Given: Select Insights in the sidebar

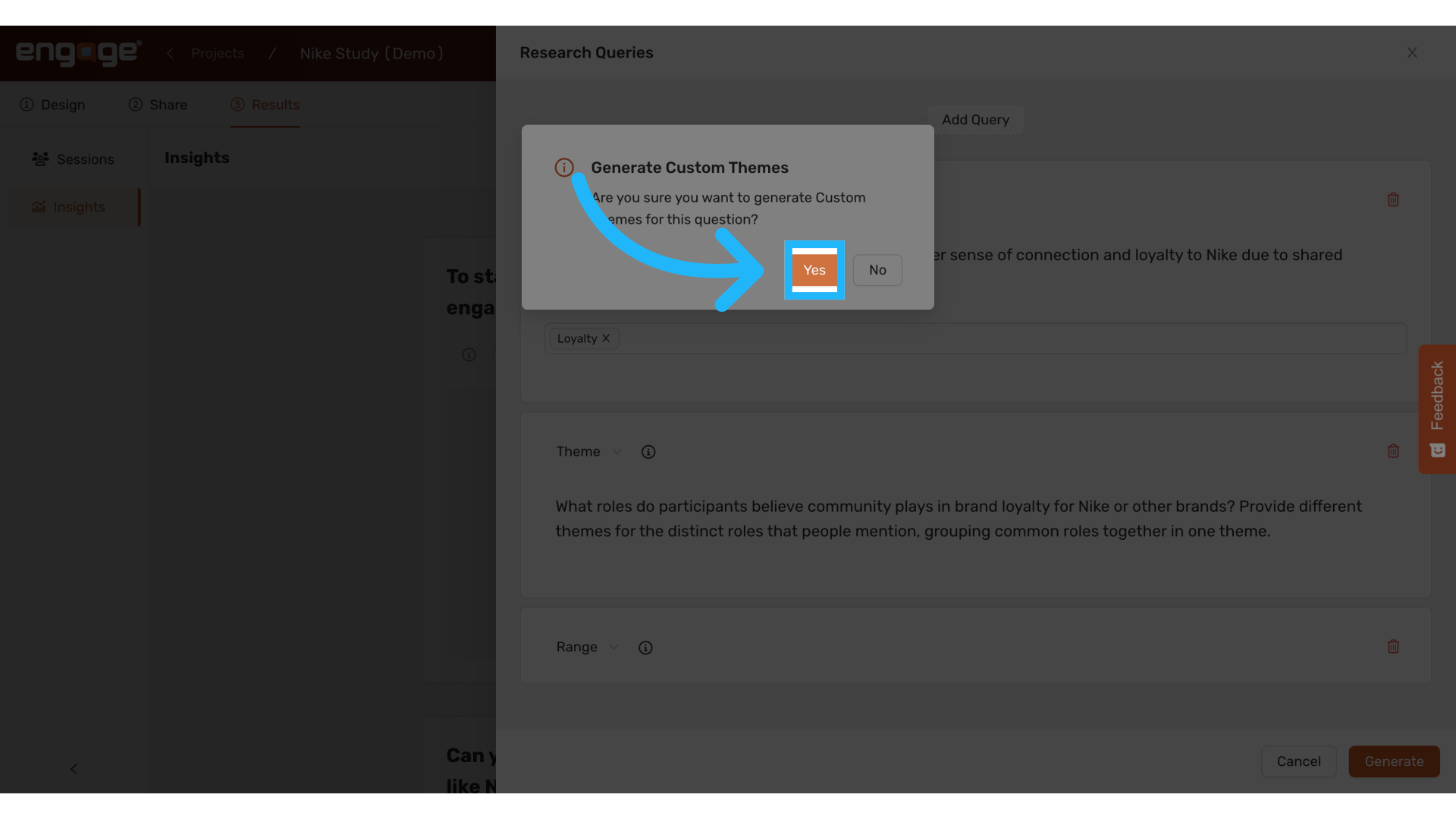Looking at the screenshot, I should pos(73,207).
